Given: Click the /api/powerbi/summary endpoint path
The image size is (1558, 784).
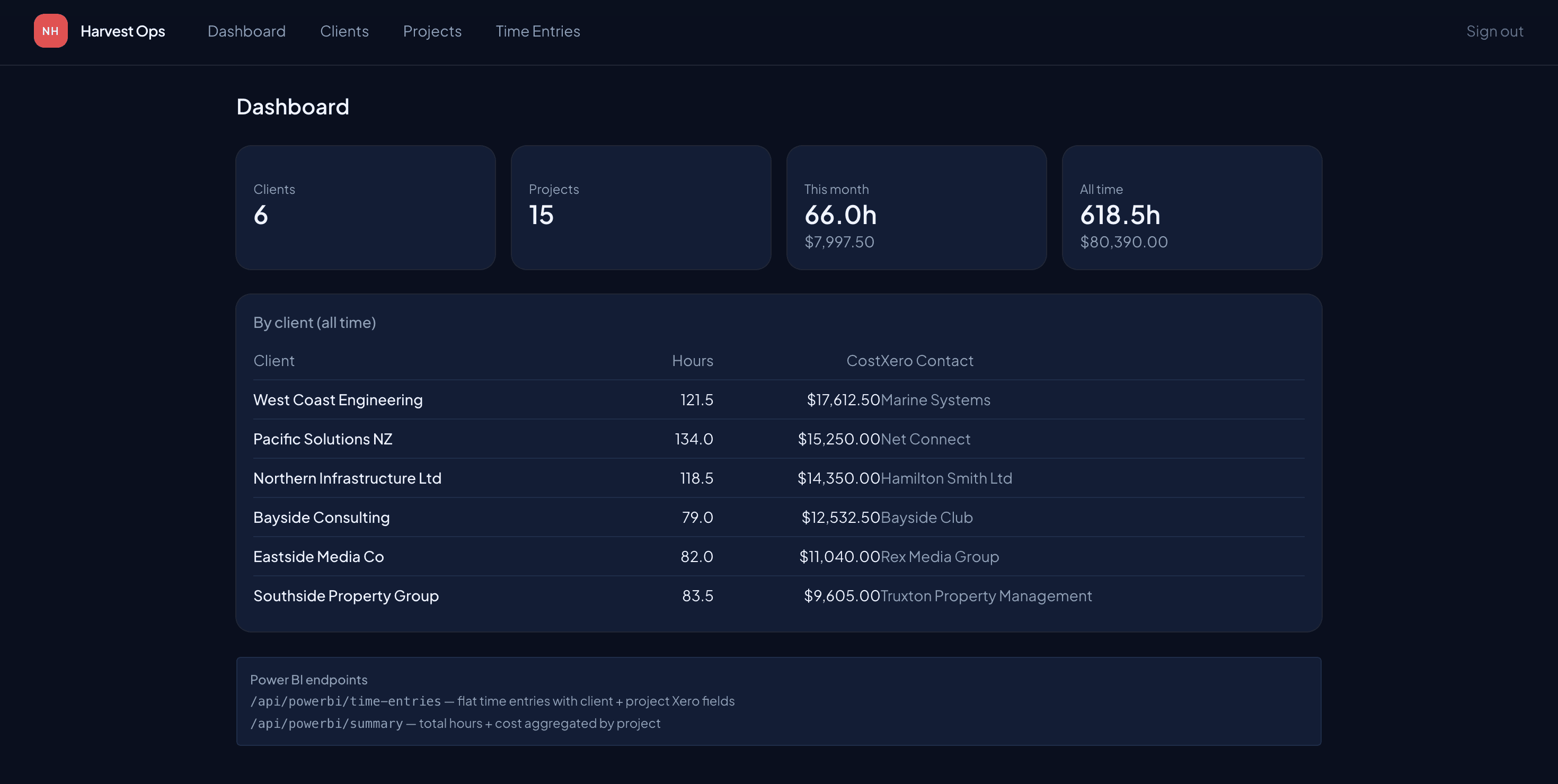Looking at the screenshot, I should 326,724.
